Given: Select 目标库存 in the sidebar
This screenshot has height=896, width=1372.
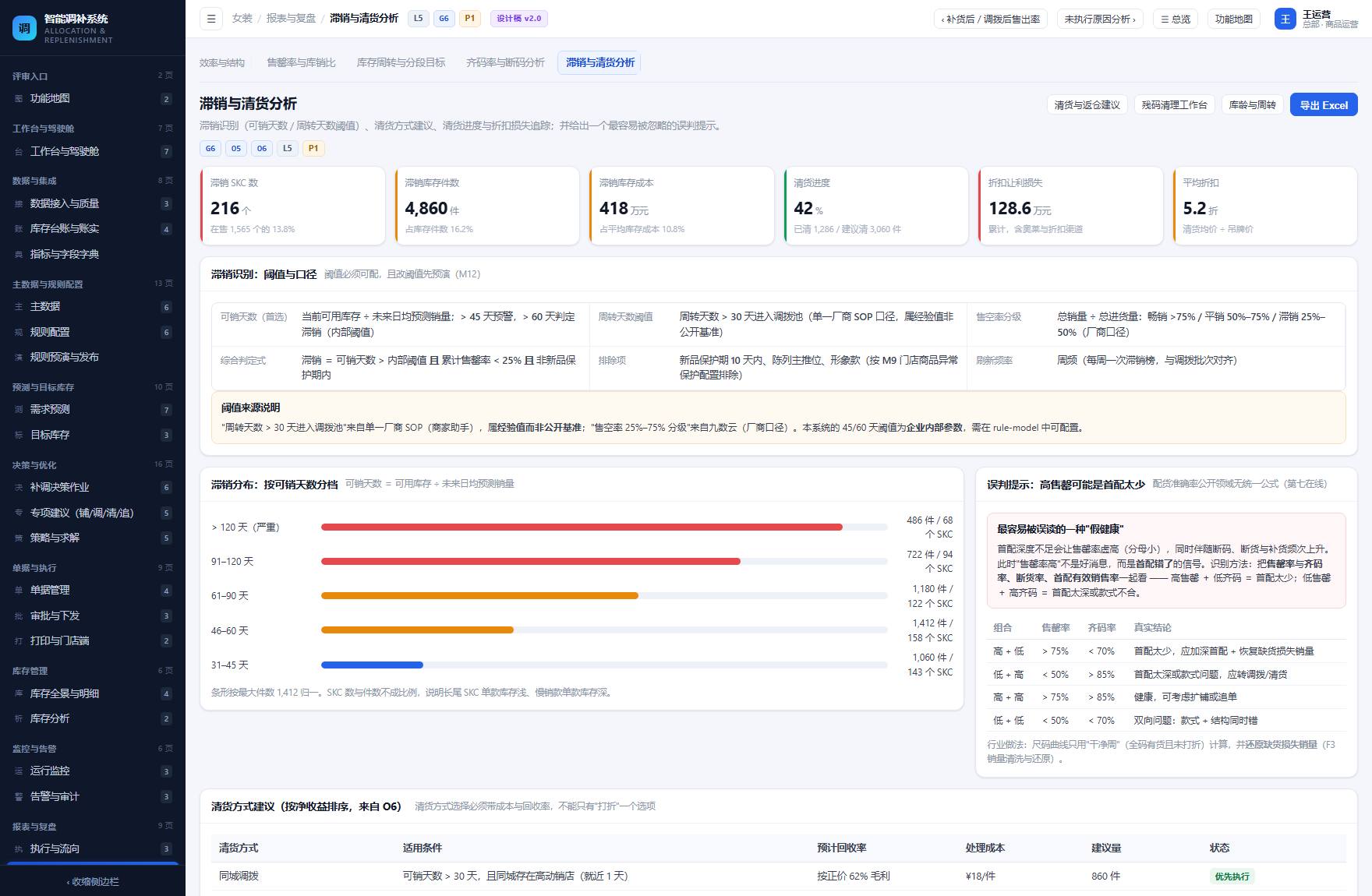Looking at the screenshot, I should coord(93,435).
